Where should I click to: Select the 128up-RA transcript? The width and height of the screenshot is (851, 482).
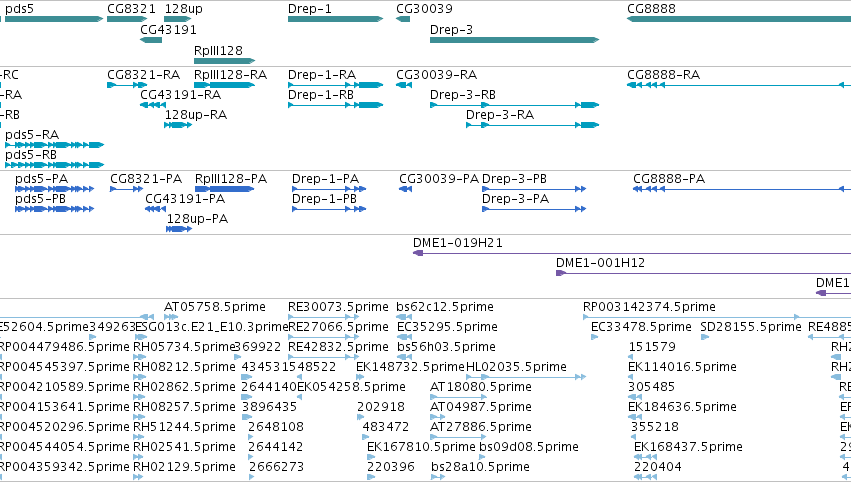[178, 125]
